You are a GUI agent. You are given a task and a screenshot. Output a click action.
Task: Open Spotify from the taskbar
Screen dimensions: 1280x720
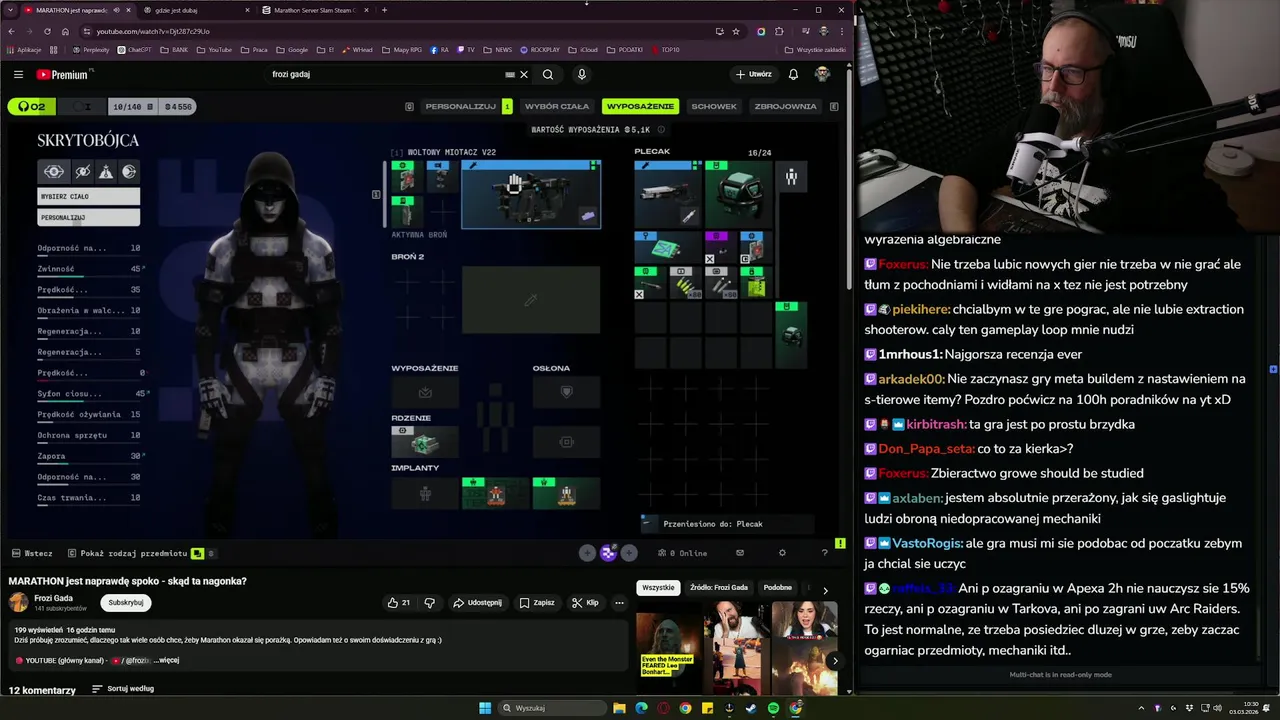(x=773, y=708)
